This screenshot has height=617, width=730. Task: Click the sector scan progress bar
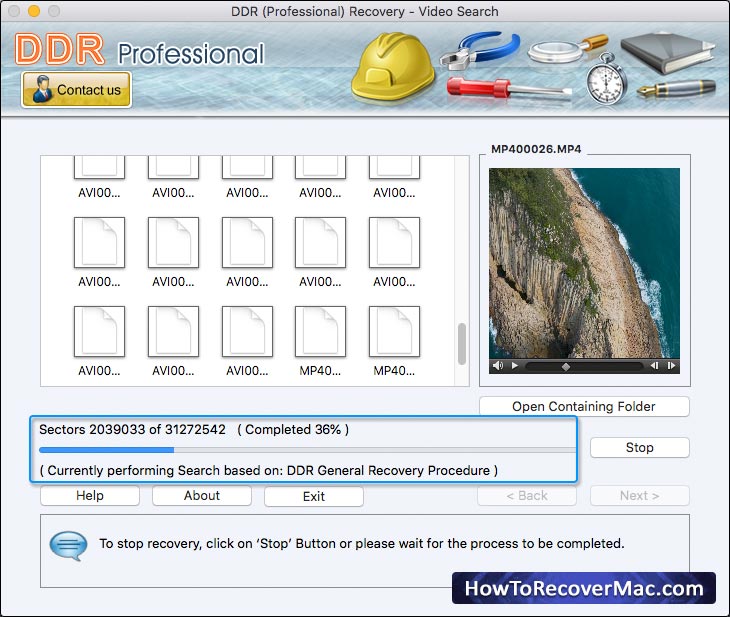click(x=307, y=450)
